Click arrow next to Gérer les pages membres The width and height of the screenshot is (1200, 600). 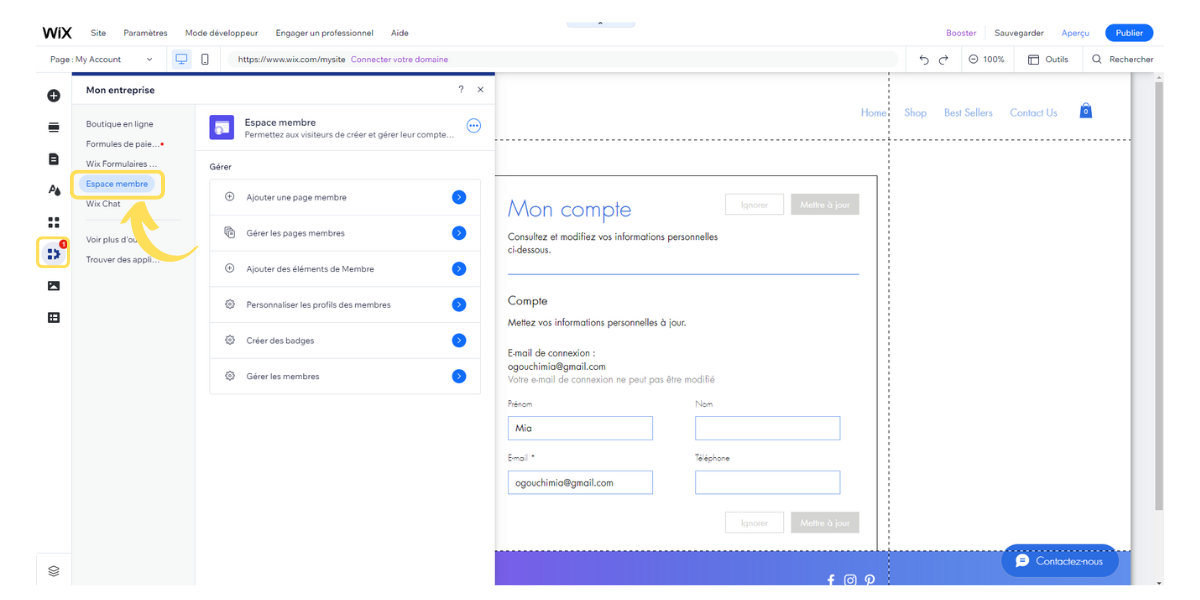click(459, 233)
